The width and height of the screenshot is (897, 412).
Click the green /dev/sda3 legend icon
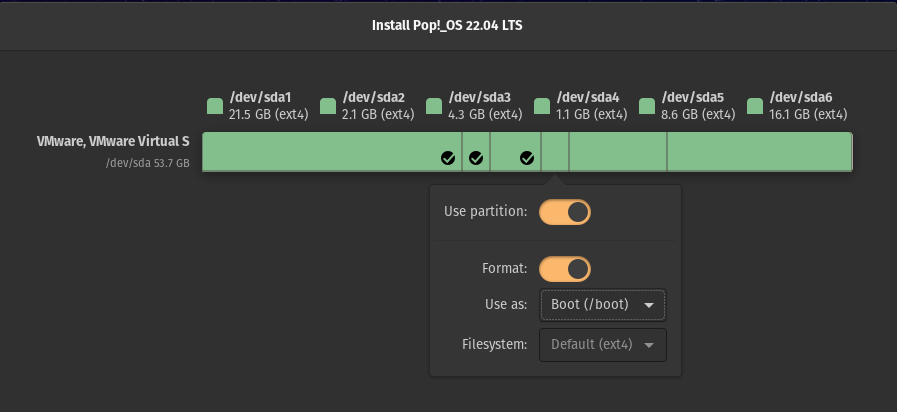pos(434,106)
